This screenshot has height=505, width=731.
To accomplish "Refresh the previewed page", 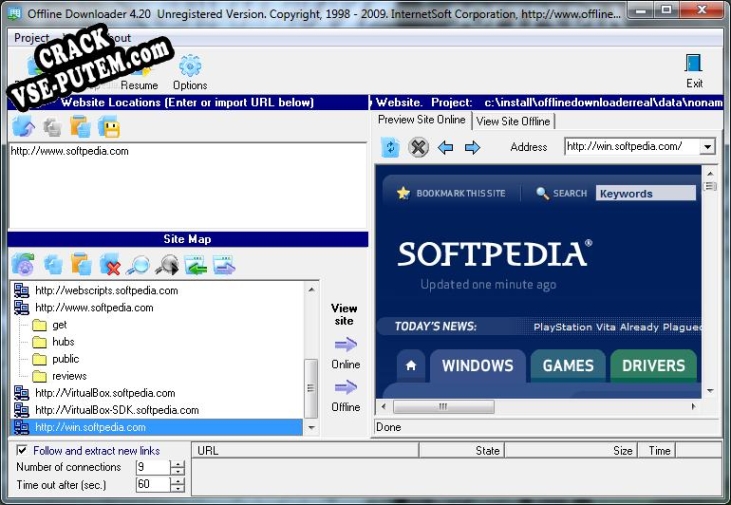I will (x=390, y=148).
